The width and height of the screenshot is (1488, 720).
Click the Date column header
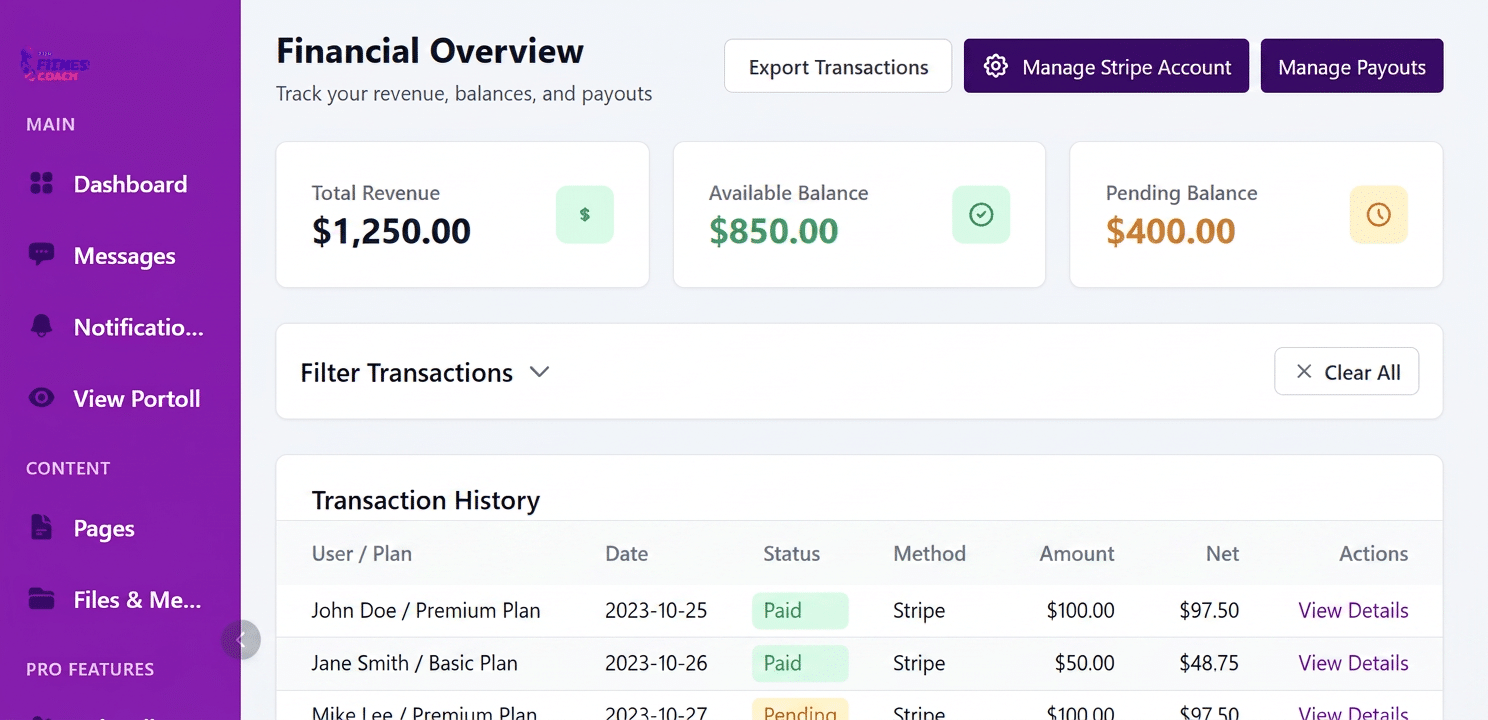coord(627,554)
